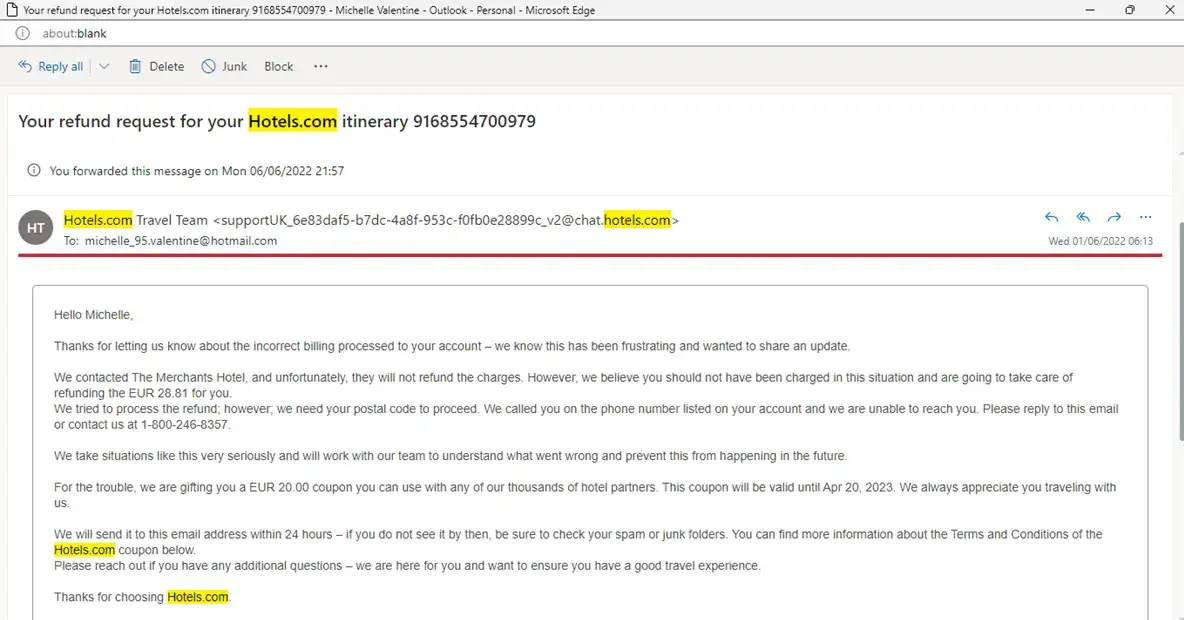Click the reply arrow in message header

[1051, 217]
